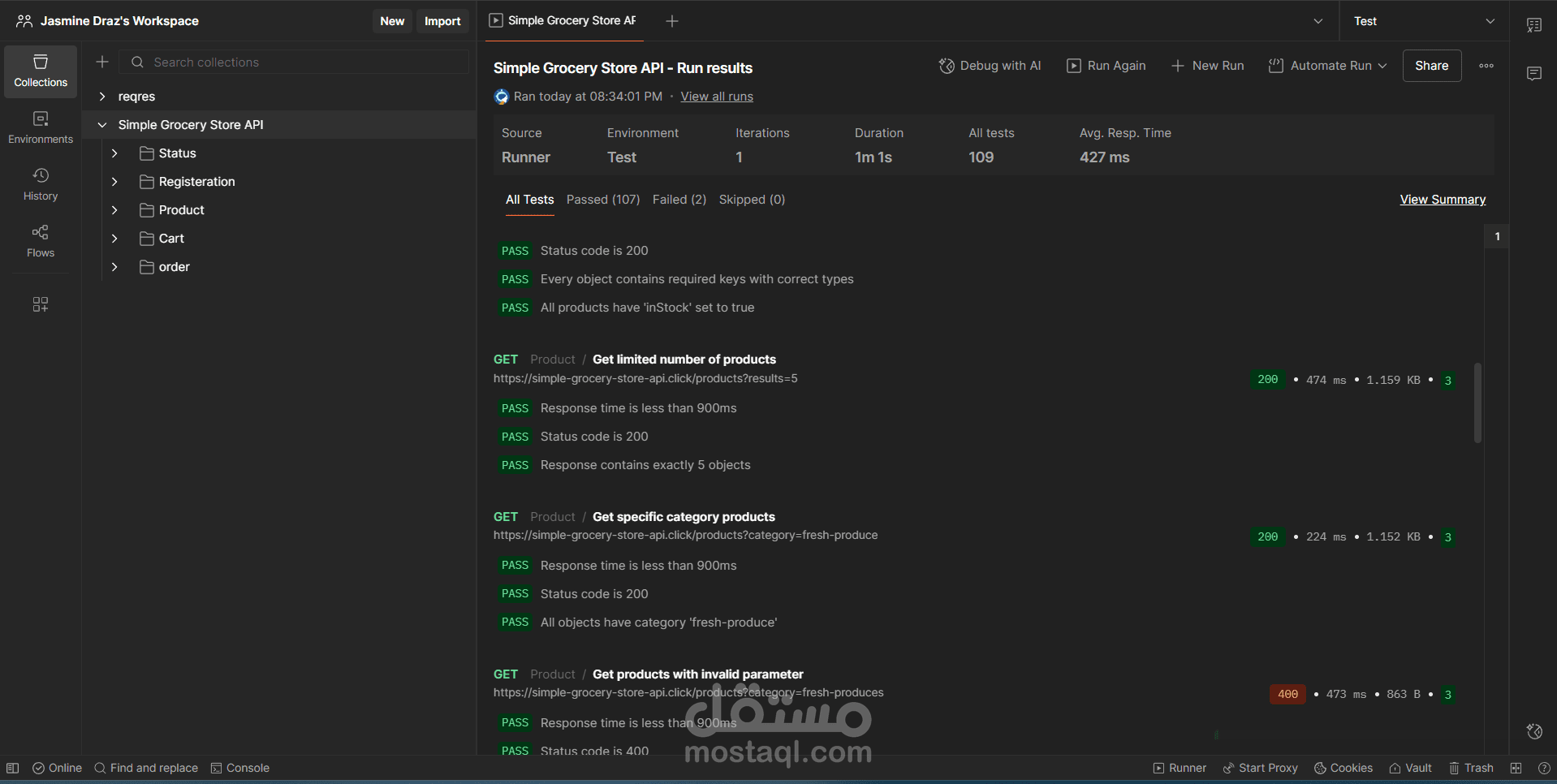
Task: Open Trash from the status bar
Action: pos(1471,768)
